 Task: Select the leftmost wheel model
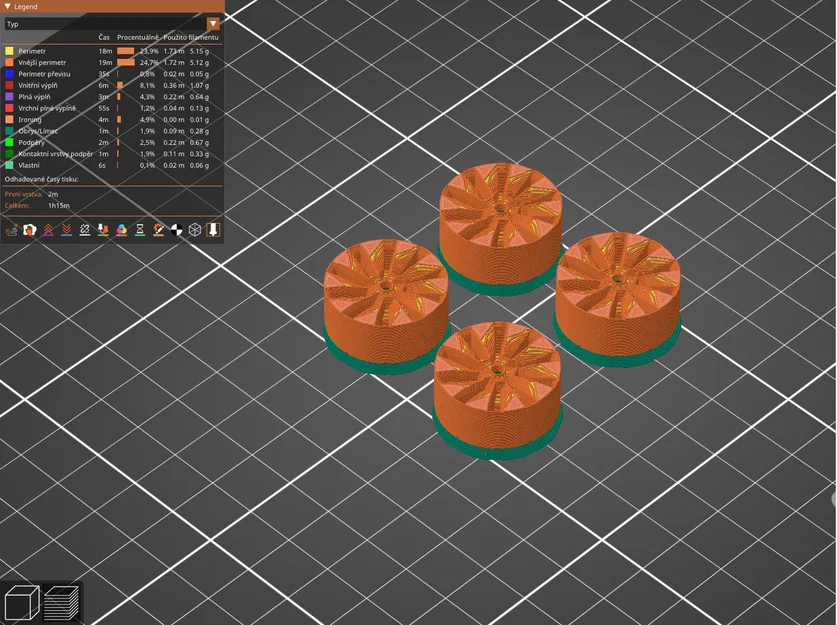tap(386, 306)
